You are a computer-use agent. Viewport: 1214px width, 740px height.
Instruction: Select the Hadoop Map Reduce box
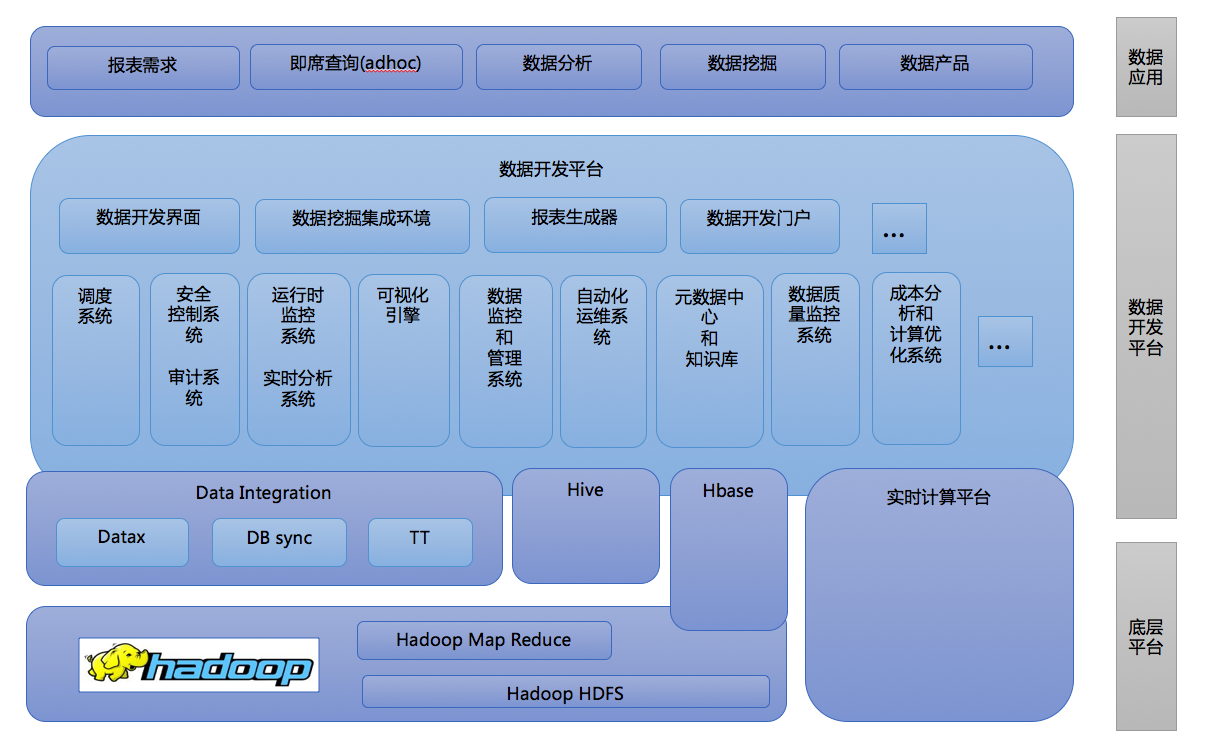[484, 640]
